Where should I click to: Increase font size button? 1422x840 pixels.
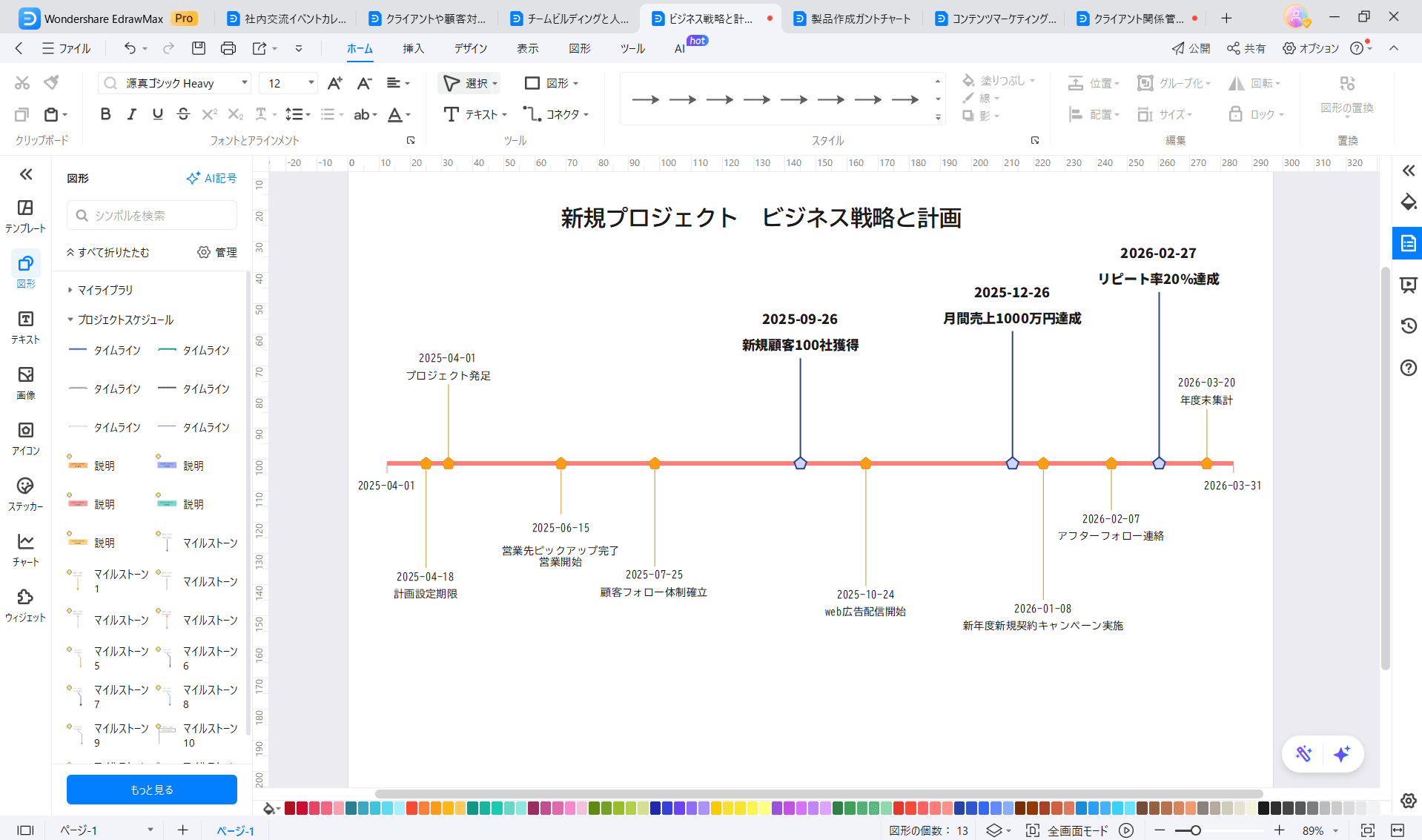pyautogui.click(x=335, y=83)
